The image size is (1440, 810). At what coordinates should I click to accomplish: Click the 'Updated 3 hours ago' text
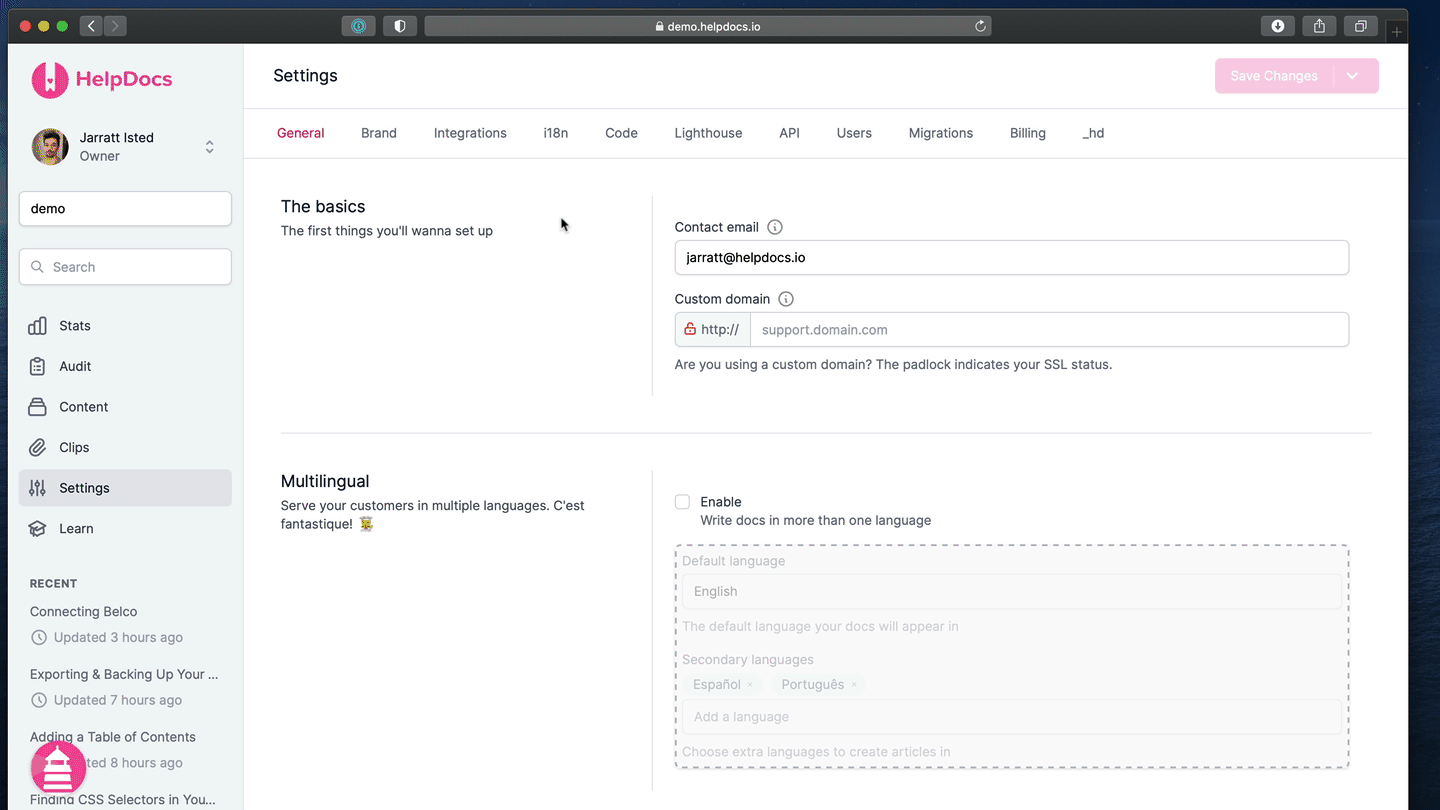[x=118, y=637]
